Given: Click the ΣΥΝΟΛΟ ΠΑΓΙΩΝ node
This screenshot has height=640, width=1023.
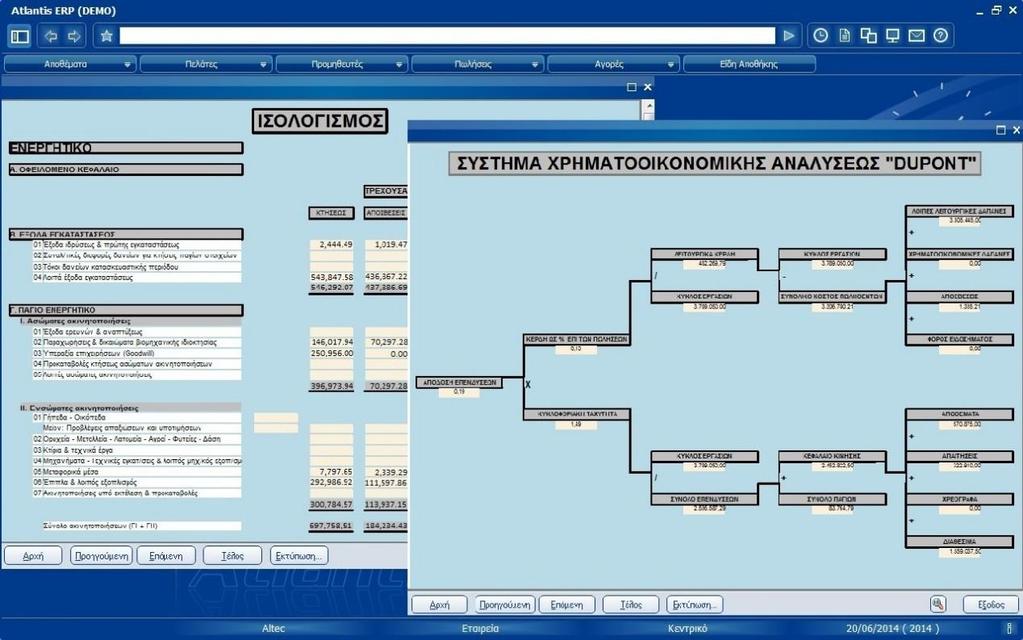Looking at the screenshot, I should [832, 499].
